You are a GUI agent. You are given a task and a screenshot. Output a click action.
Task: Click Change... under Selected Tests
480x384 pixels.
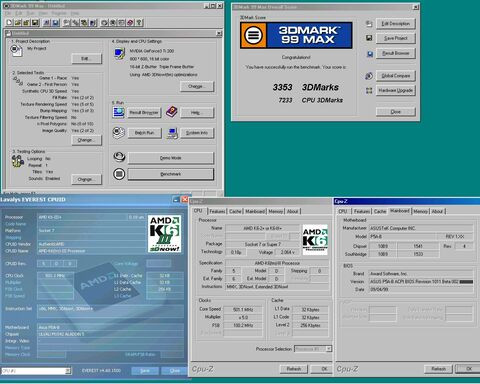(87, 140)
